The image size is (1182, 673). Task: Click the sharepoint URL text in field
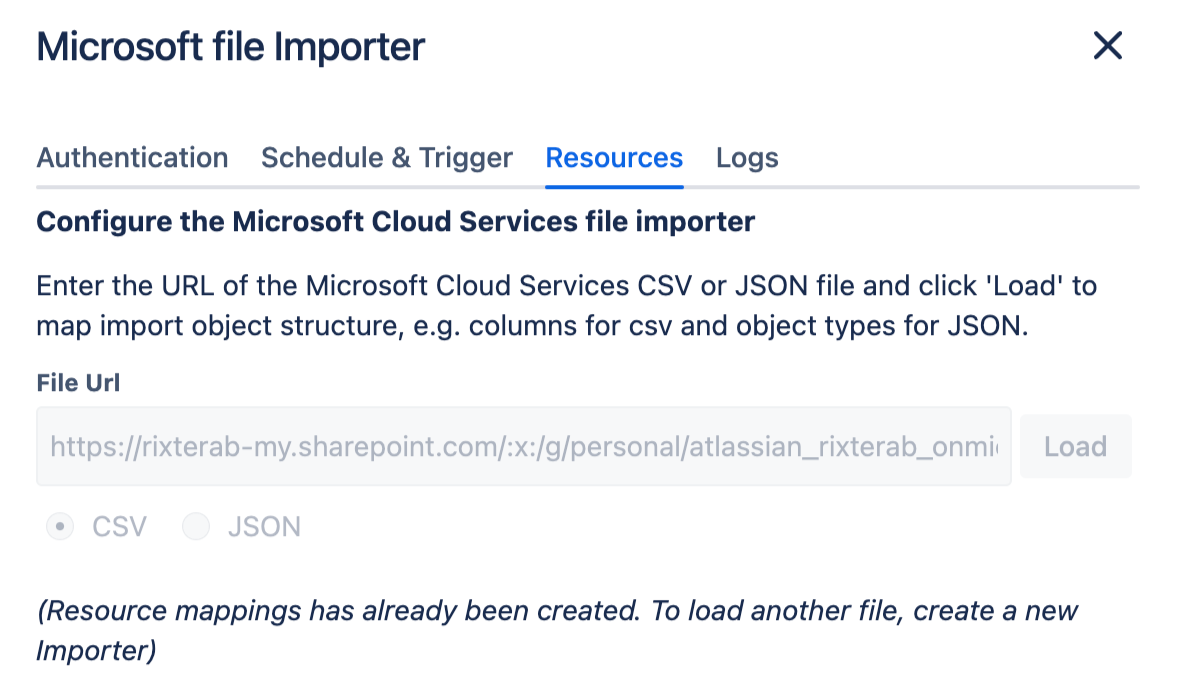tap(400, 447)
